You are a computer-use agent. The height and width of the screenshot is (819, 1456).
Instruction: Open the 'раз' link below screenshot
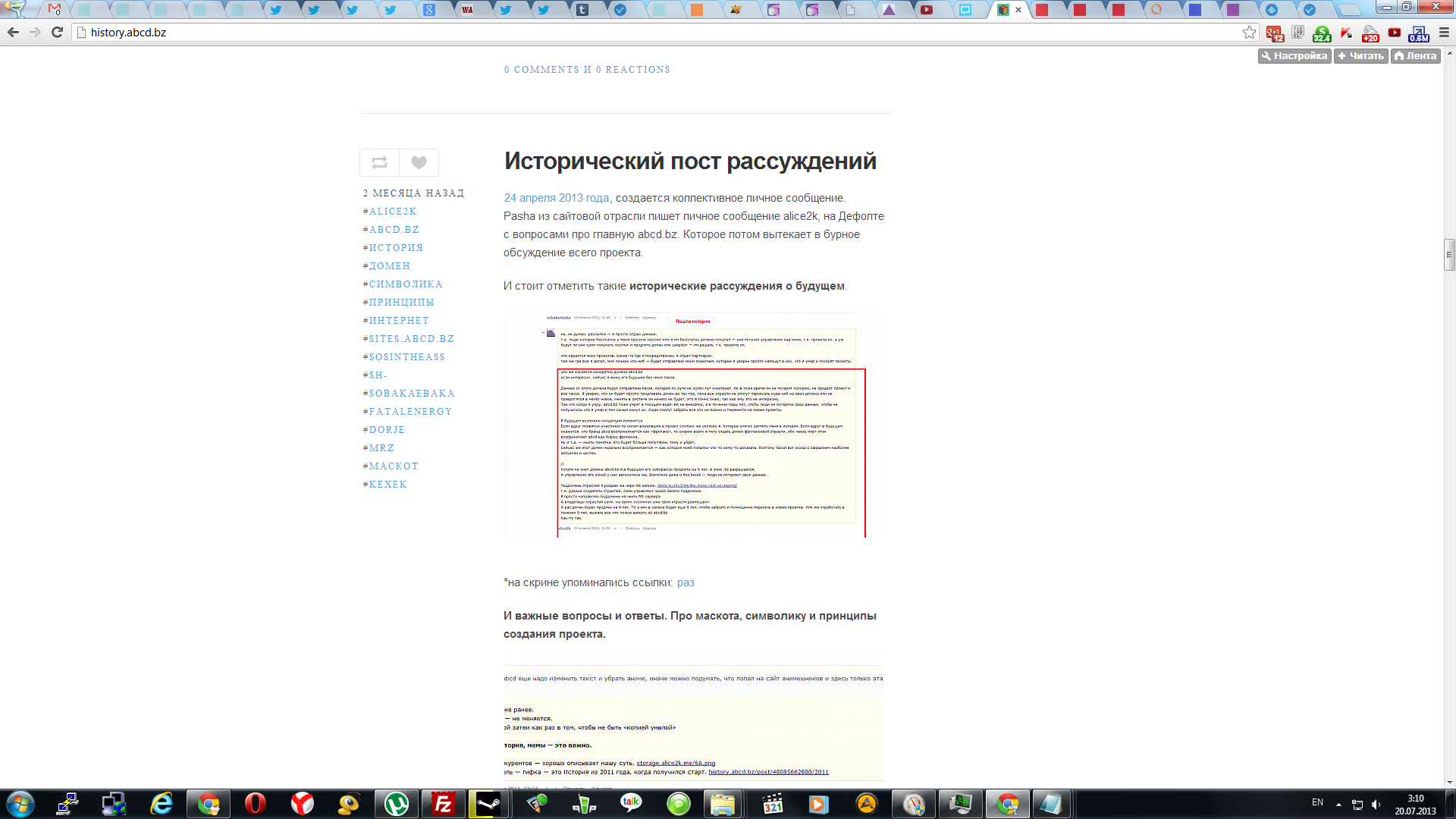(685, 582)
